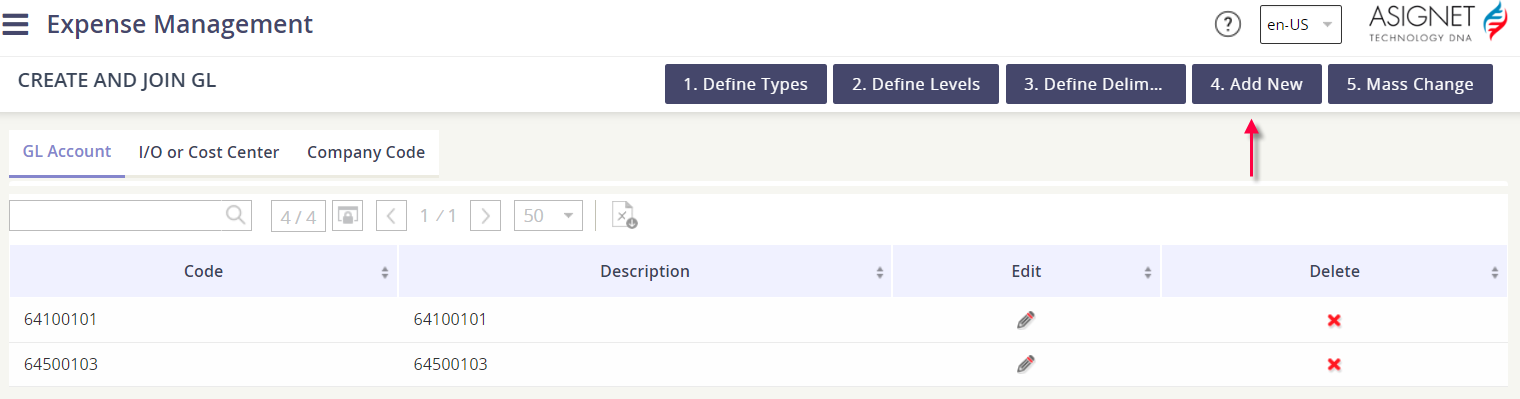
Task: Click the 1 / 1 page indicator
Action: click(x=438, y=216)
